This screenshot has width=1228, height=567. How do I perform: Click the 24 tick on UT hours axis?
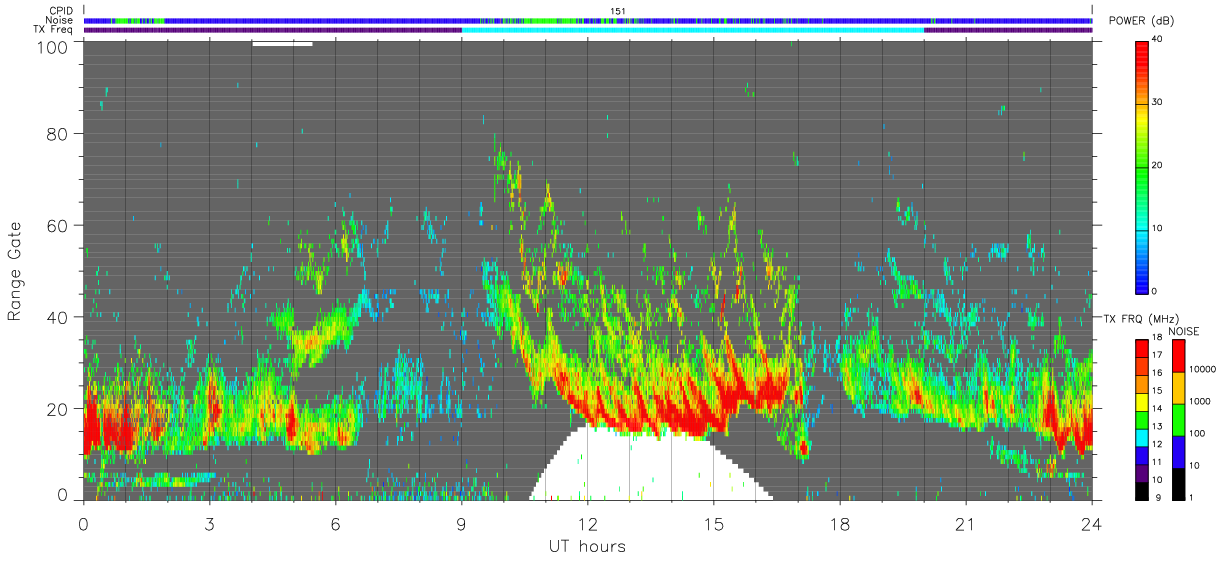(1091, 524)
